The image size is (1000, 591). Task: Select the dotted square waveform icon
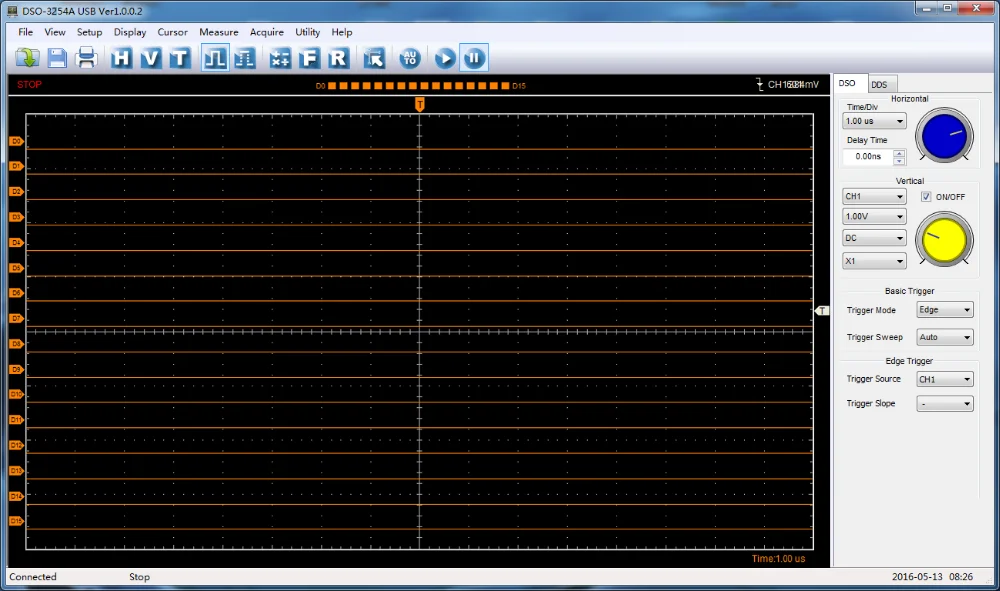coord(244,58)
